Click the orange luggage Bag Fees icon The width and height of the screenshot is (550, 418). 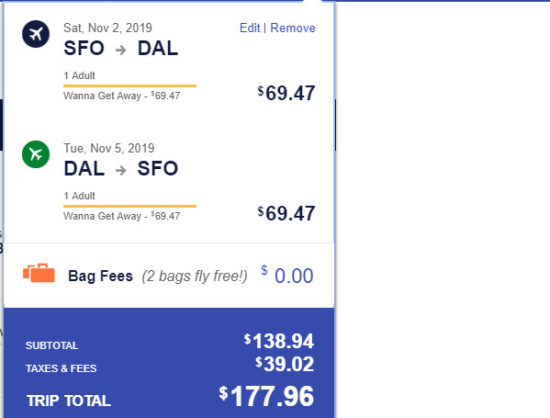point(39,273)
